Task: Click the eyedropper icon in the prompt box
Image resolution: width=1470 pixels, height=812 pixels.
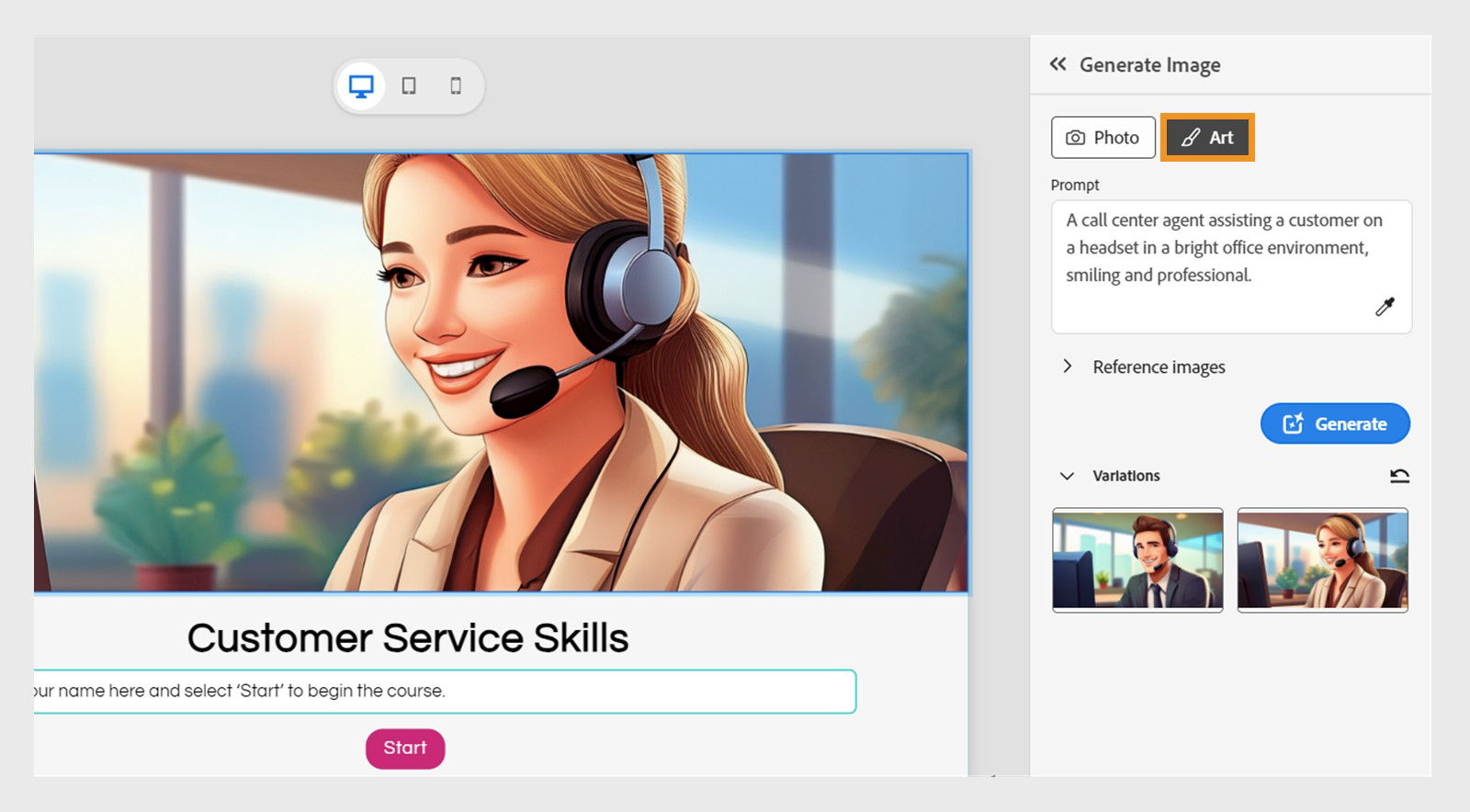Action: click(x=1385, y=307)
